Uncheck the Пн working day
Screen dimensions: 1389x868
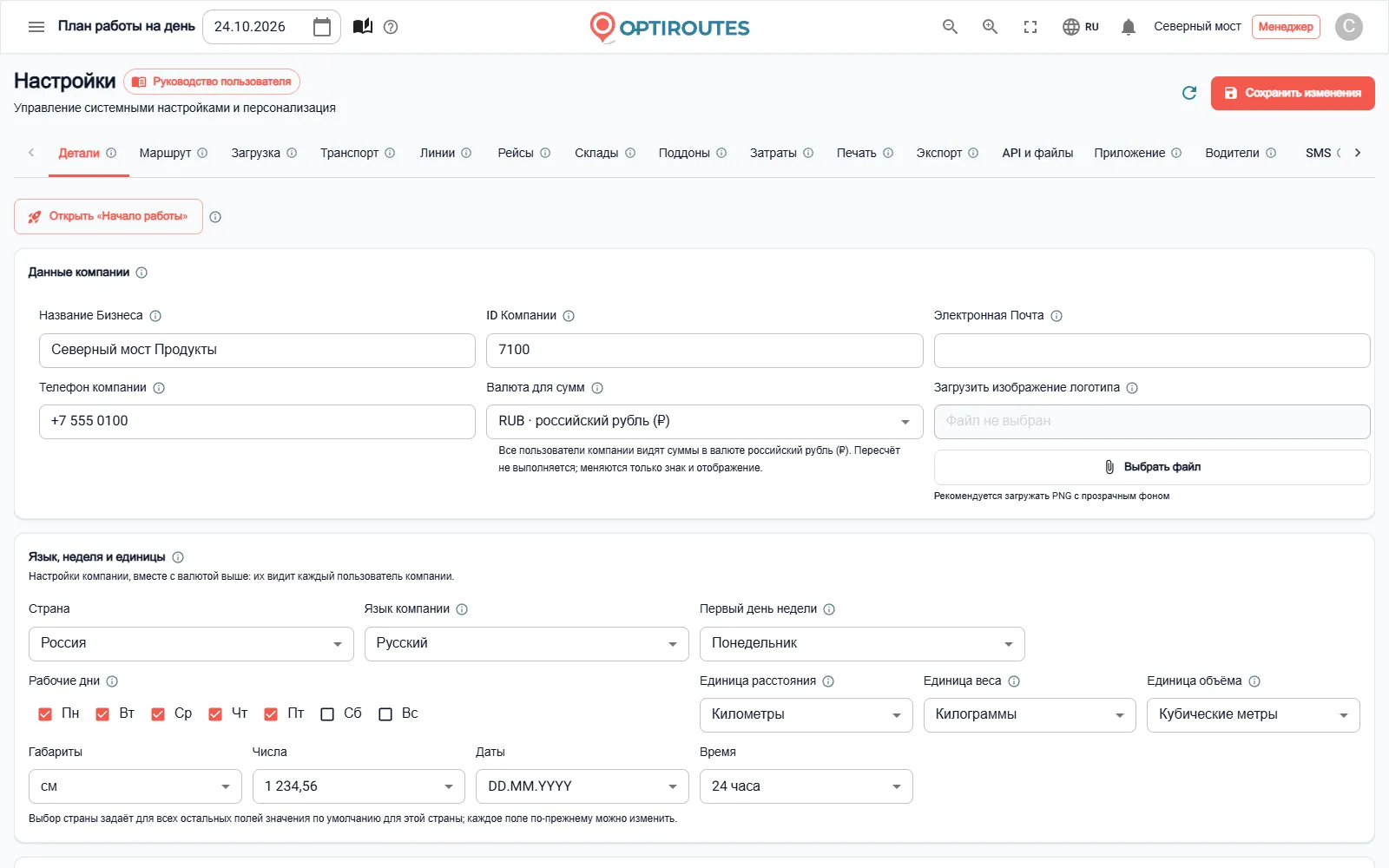click(x=45, y=714)
